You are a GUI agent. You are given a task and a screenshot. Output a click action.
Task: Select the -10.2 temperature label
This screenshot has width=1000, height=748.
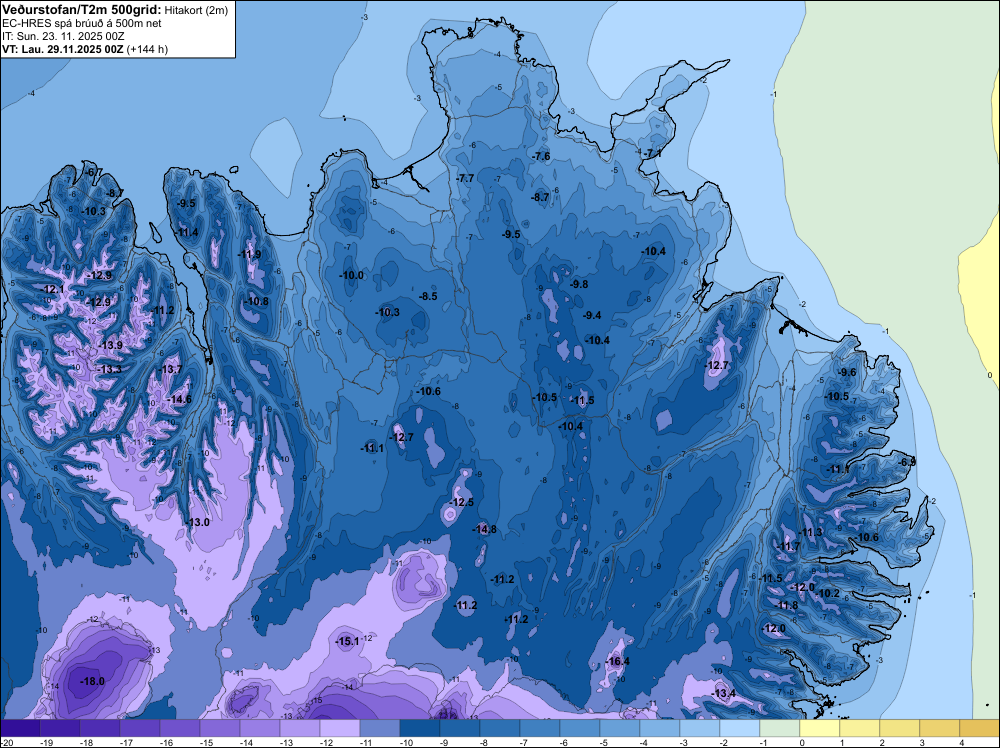coord(828,593)
